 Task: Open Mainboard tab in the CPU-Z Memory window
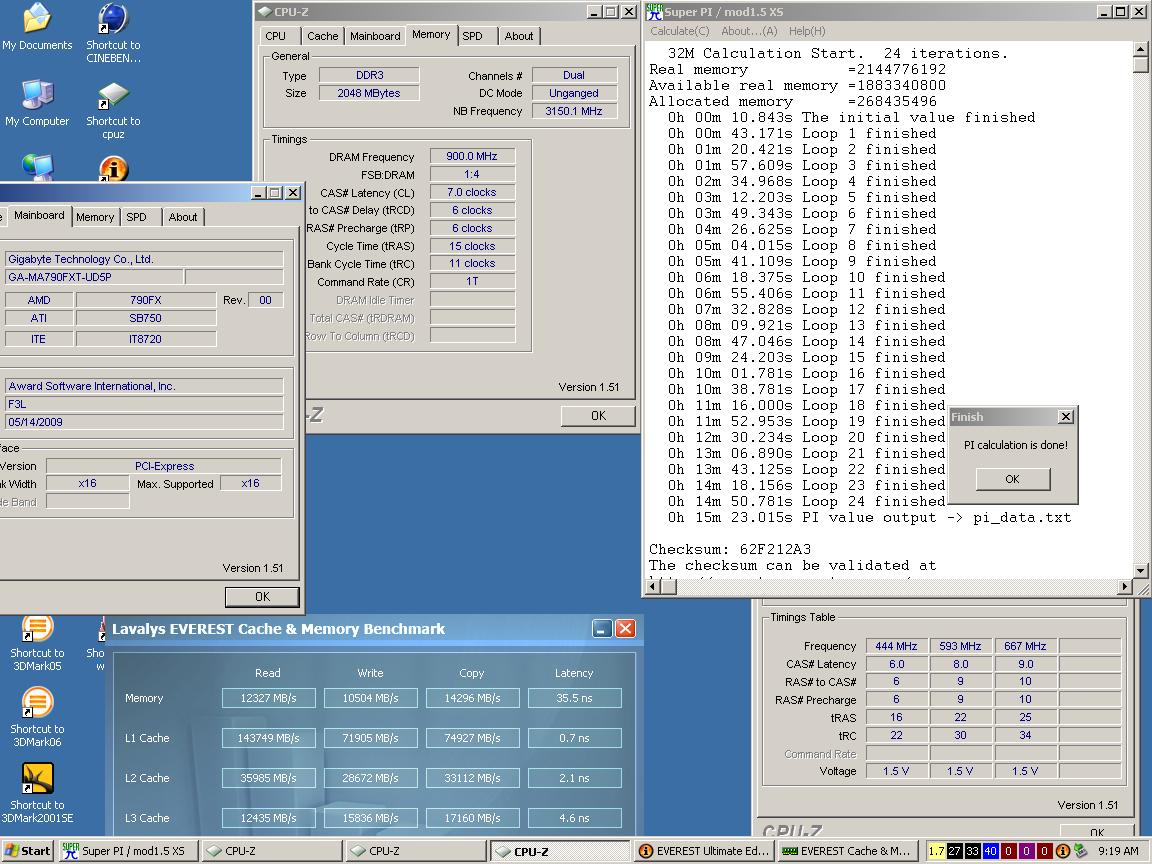[x=375, y=36]
